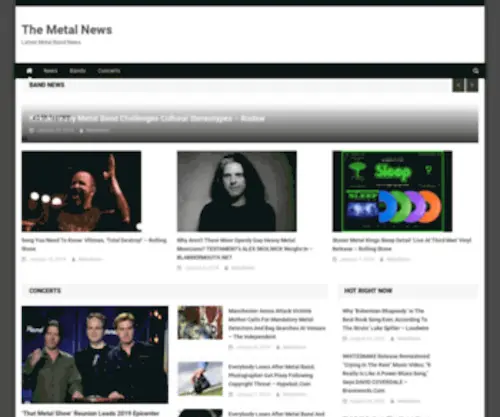Click calendar icon under Bohemian Rhapsody article

tap(345, 339)
